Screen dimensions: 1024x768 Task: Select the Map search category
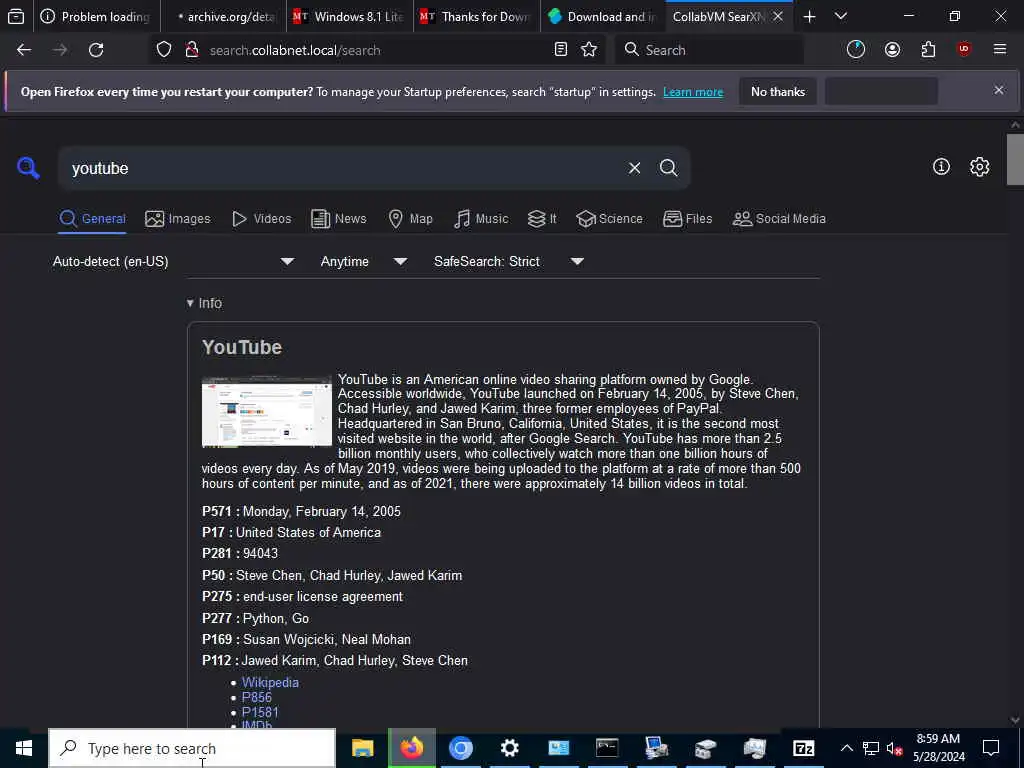(x=410, y=219)
